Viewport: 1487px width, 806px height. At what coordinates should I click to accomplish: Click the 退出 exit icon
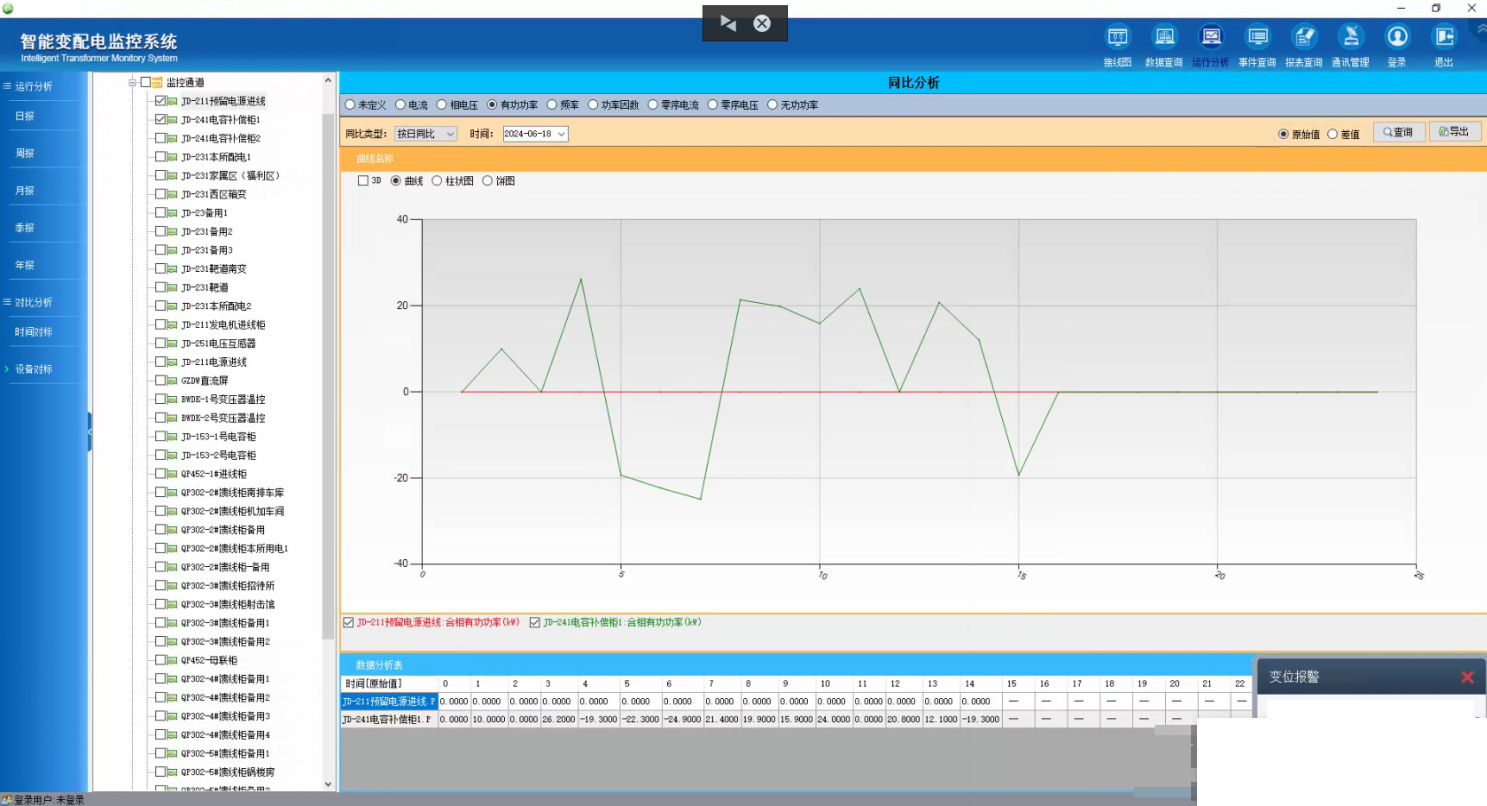1444,38
